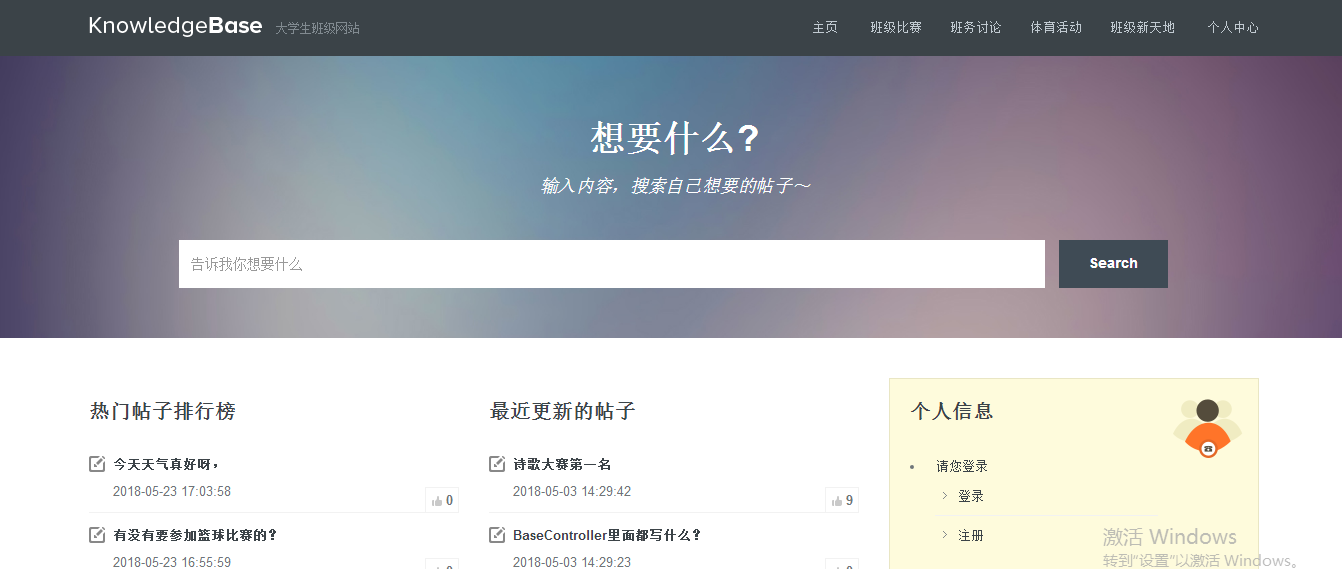Image resolution: width=1342 pixels, height=569 pixels.
Task: Open the post 今天天气真好呀，
Action: click(167, 464)
